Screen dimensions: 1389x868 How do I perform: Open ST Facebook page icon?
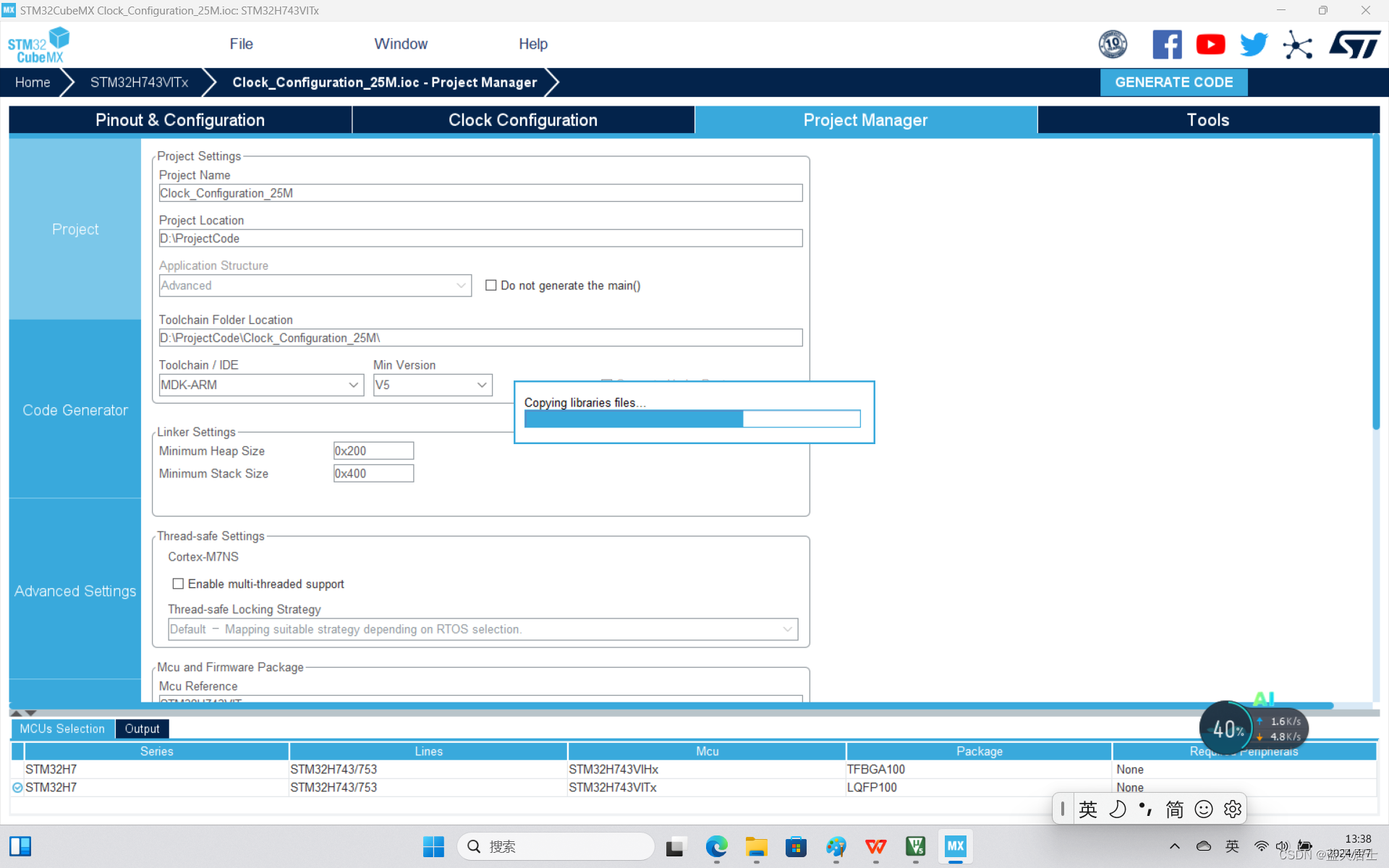tap(1166, 45)
